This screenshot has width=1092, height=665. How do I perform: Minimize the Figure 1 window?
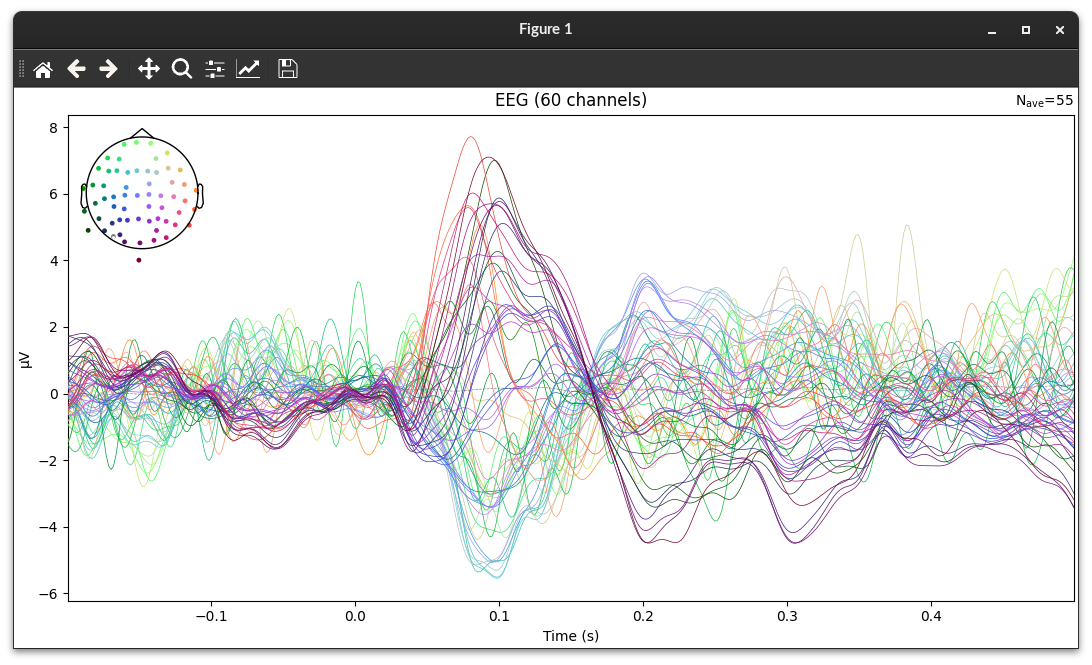pos(990,29)
